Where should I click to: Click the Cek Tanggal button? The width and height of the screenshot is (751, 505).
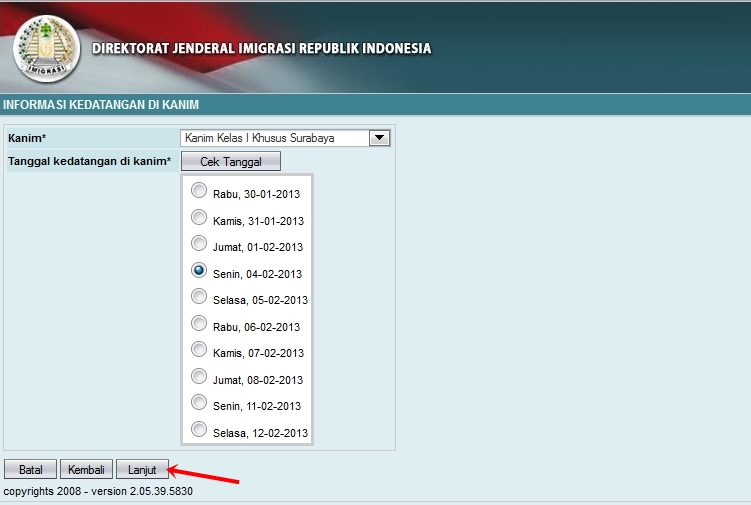pyautogui.click(x=231, y=161)
